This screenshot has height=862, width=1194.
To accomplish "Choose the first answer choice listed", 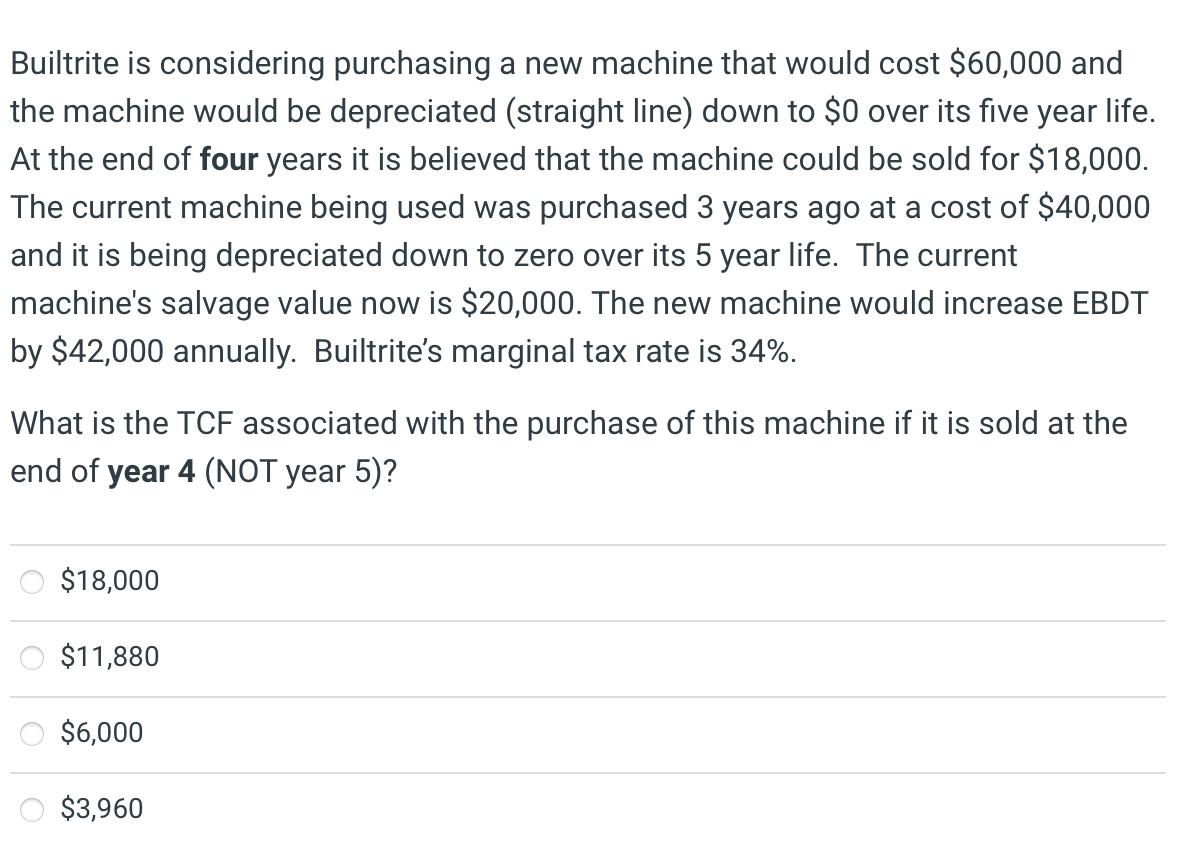I will point(108,580).
